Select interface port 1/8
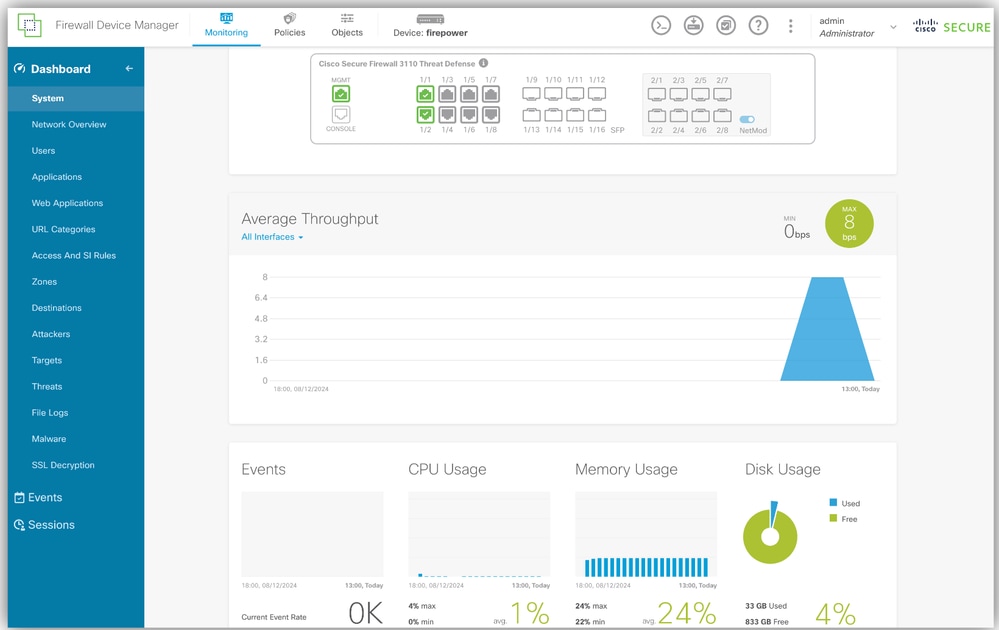 click(x=491, y=115)
